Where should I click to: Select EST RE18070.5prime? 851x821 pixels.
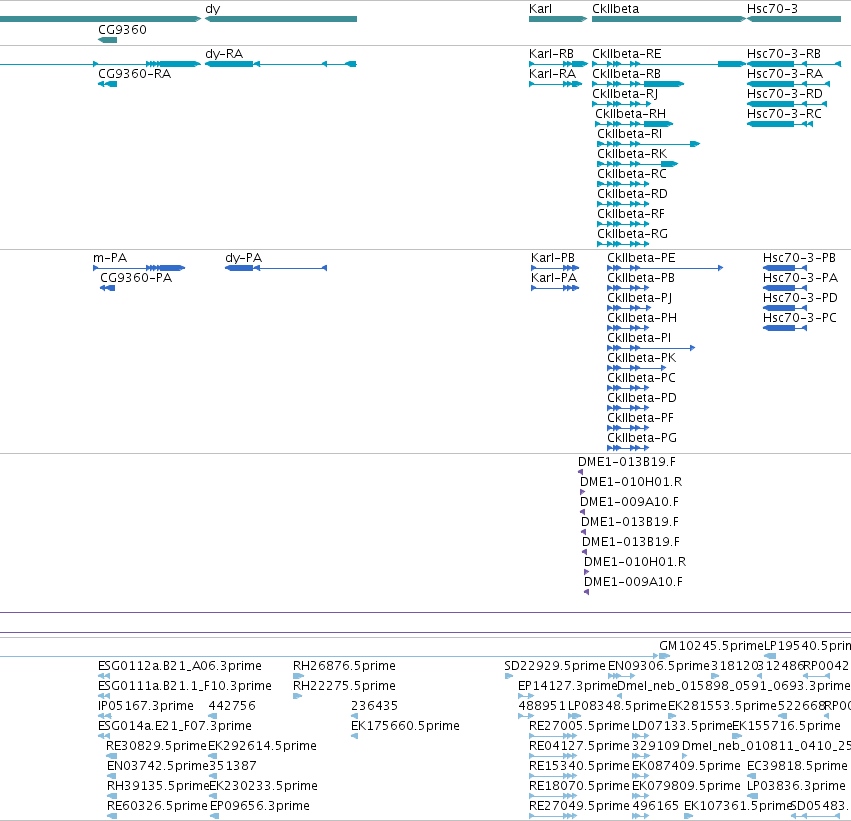(x=579, y=786)
